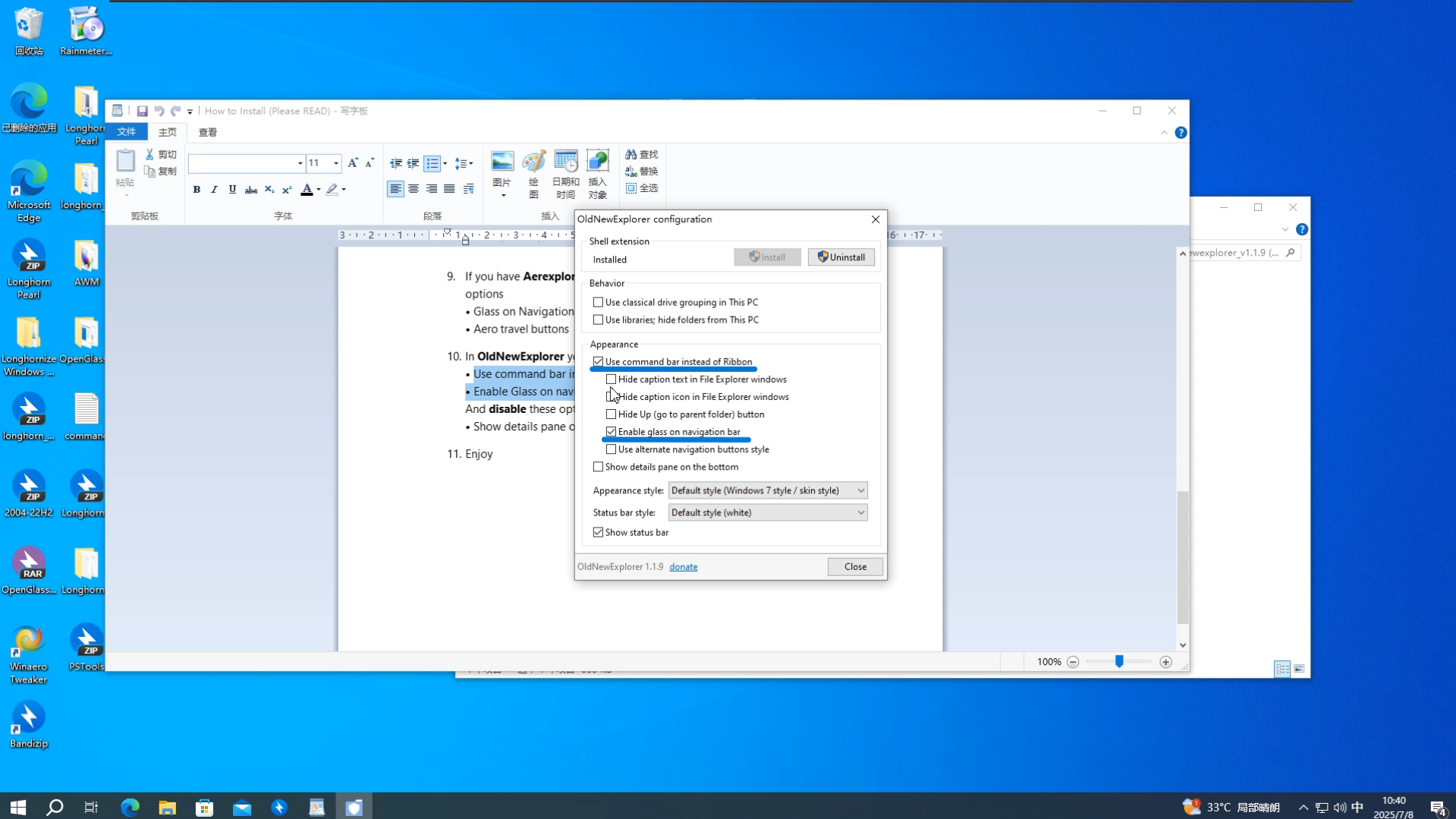This screenshot has width=1456, height=819.
Task: Open the Appearance style dropdown
Action: [768, 490]
